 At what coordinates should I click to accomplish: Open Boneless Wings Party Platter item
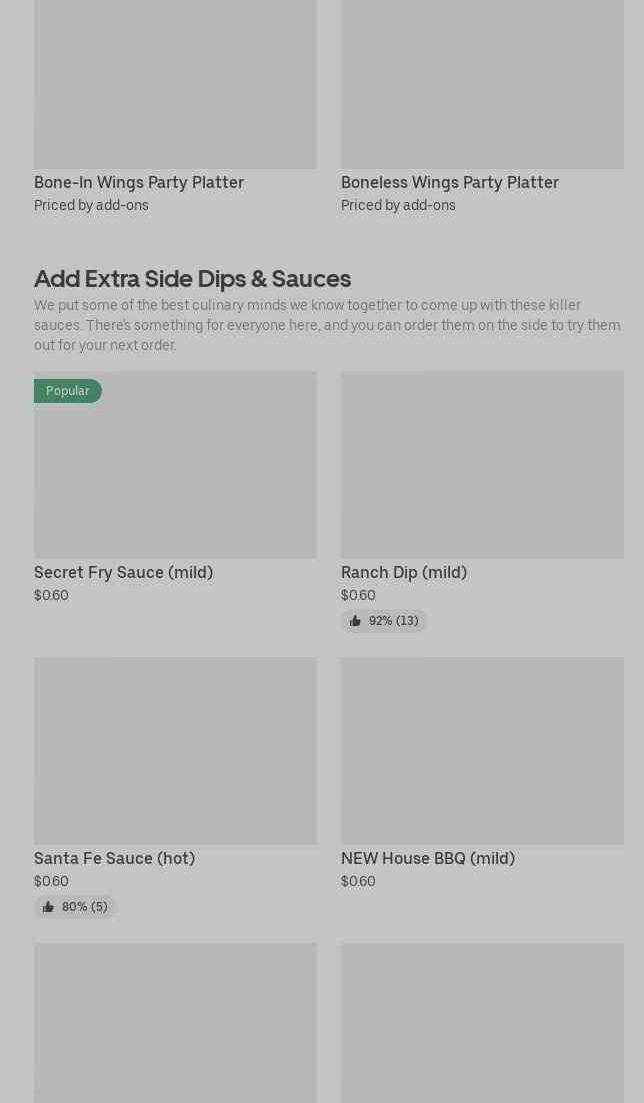point(450,182)
